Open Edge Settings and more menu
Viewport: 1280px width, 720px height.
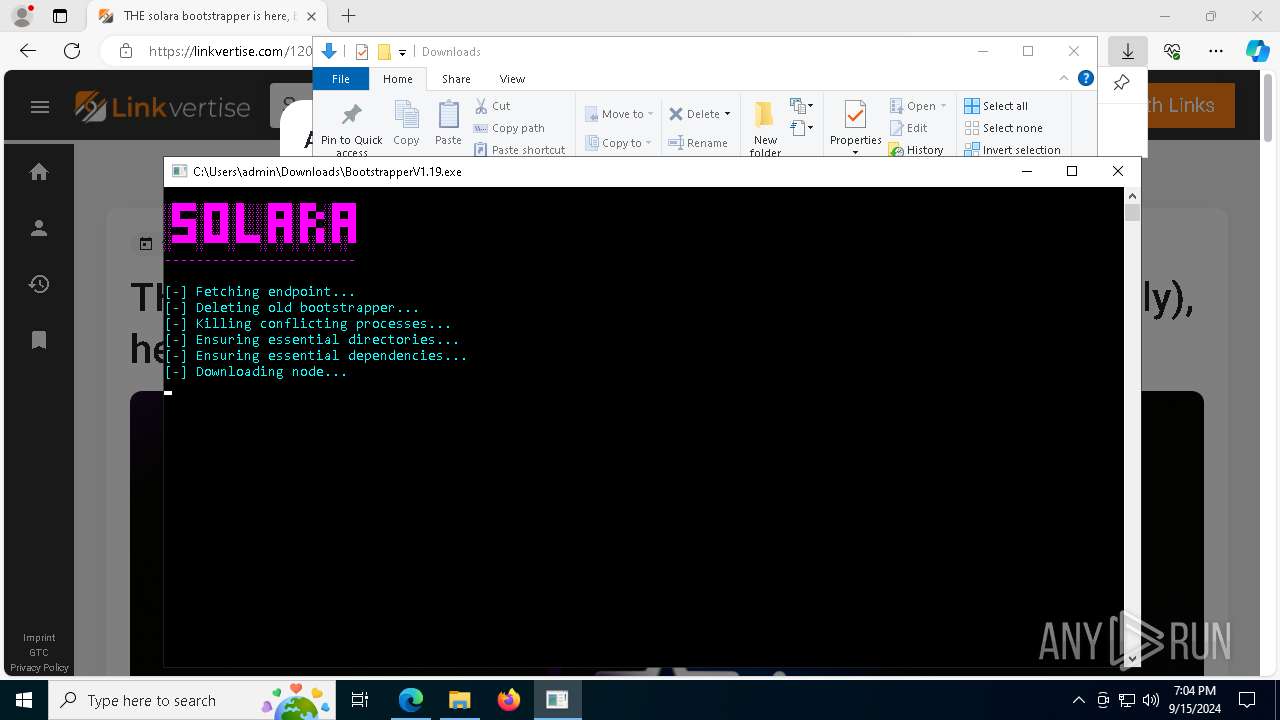(1216, 51)
